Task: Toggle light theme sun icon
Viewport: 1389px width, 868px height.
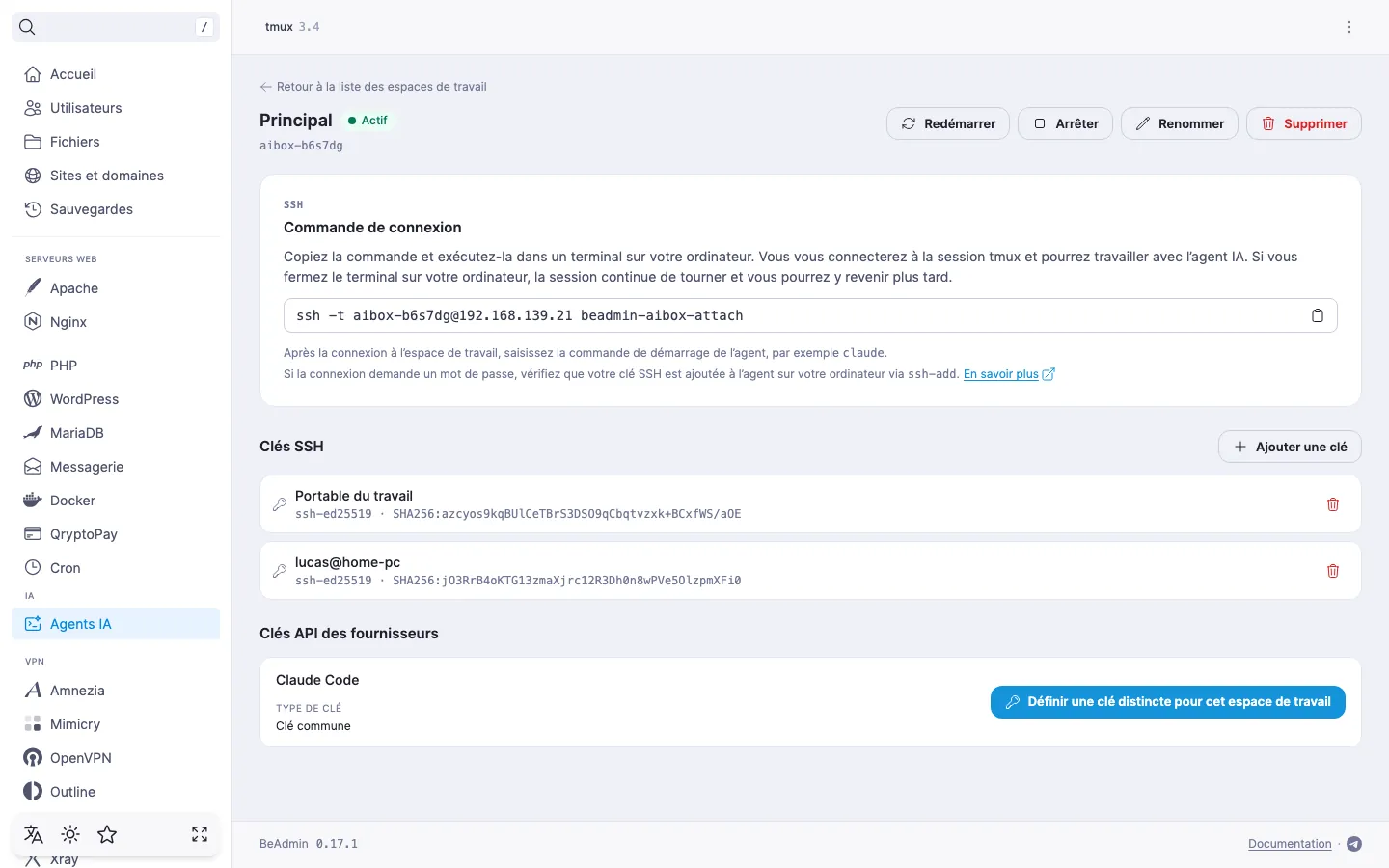Action: click(70, 834)
